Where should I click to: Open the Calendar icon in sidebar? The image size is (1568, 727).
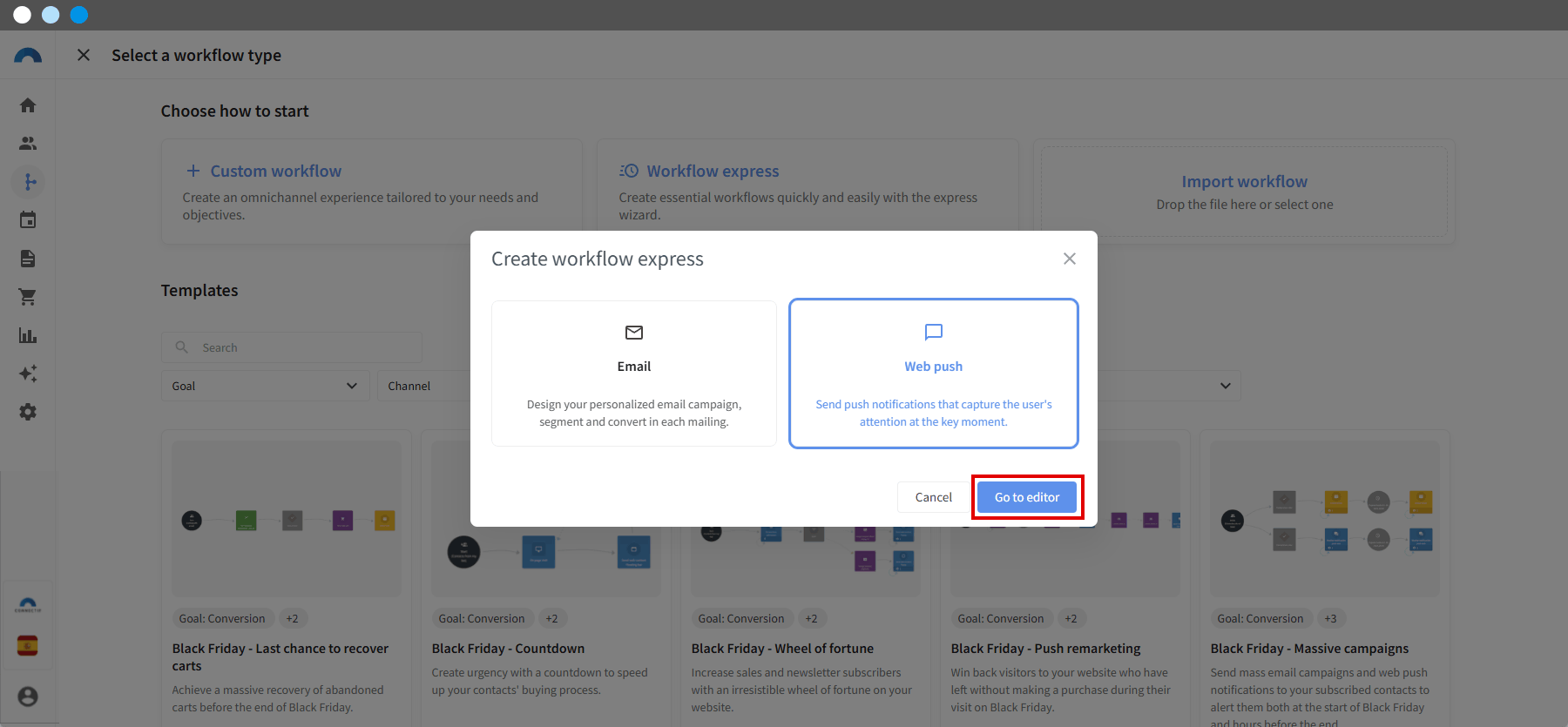click(28, 220)
